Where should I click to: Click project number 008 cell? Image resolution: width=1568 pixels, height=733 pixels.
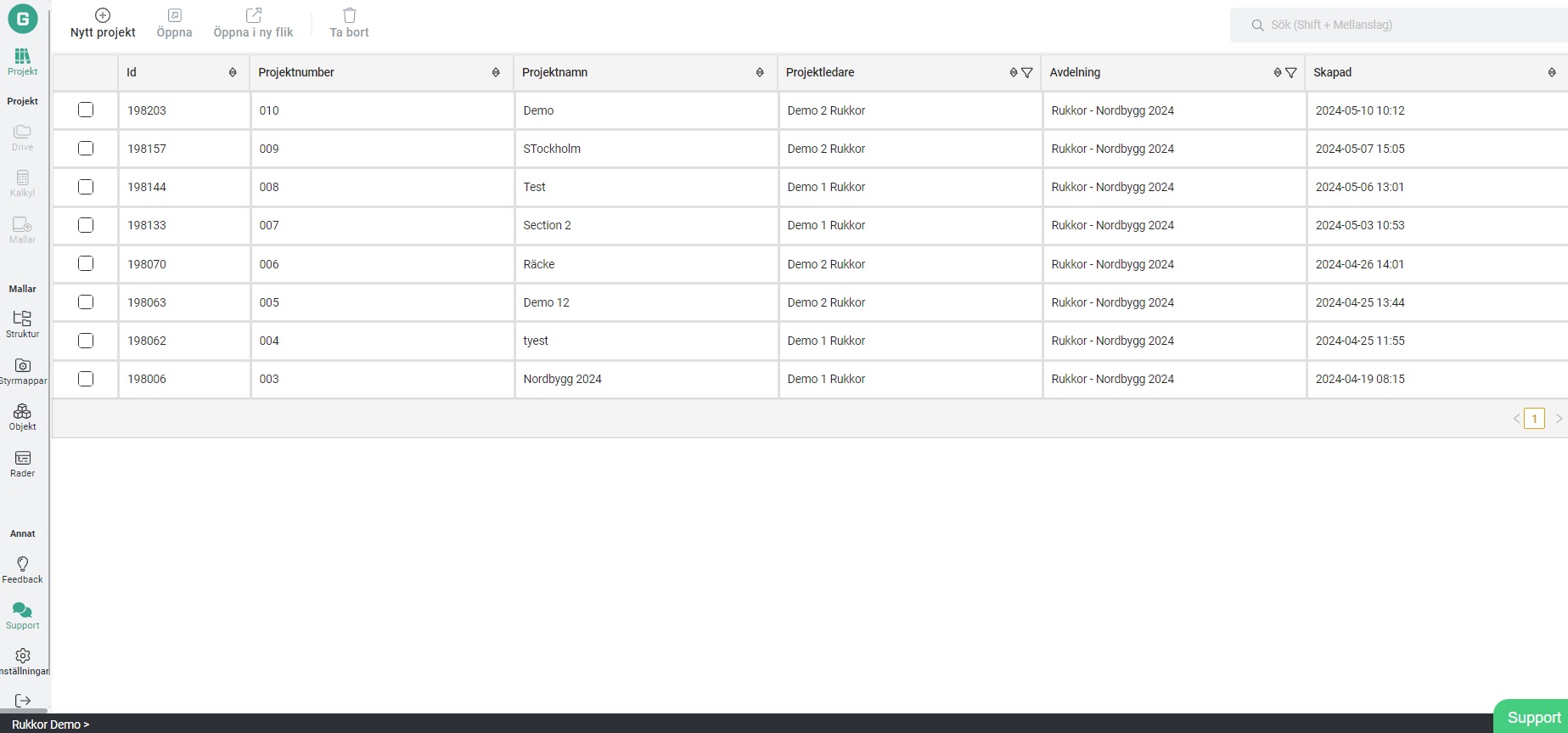point(382,187)
